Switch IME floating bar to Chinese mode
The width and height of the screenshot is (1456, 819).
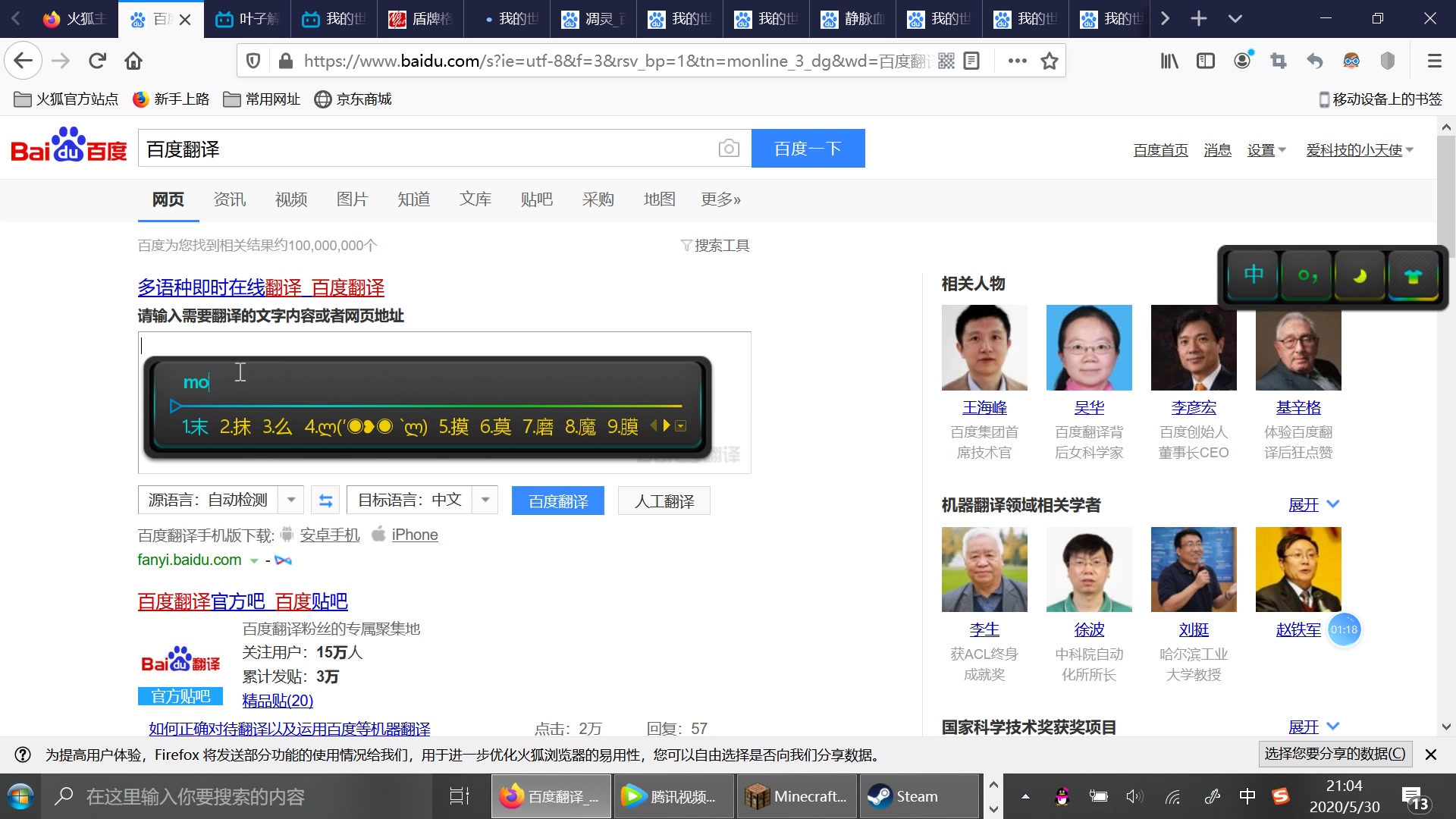pos(1254,275)
